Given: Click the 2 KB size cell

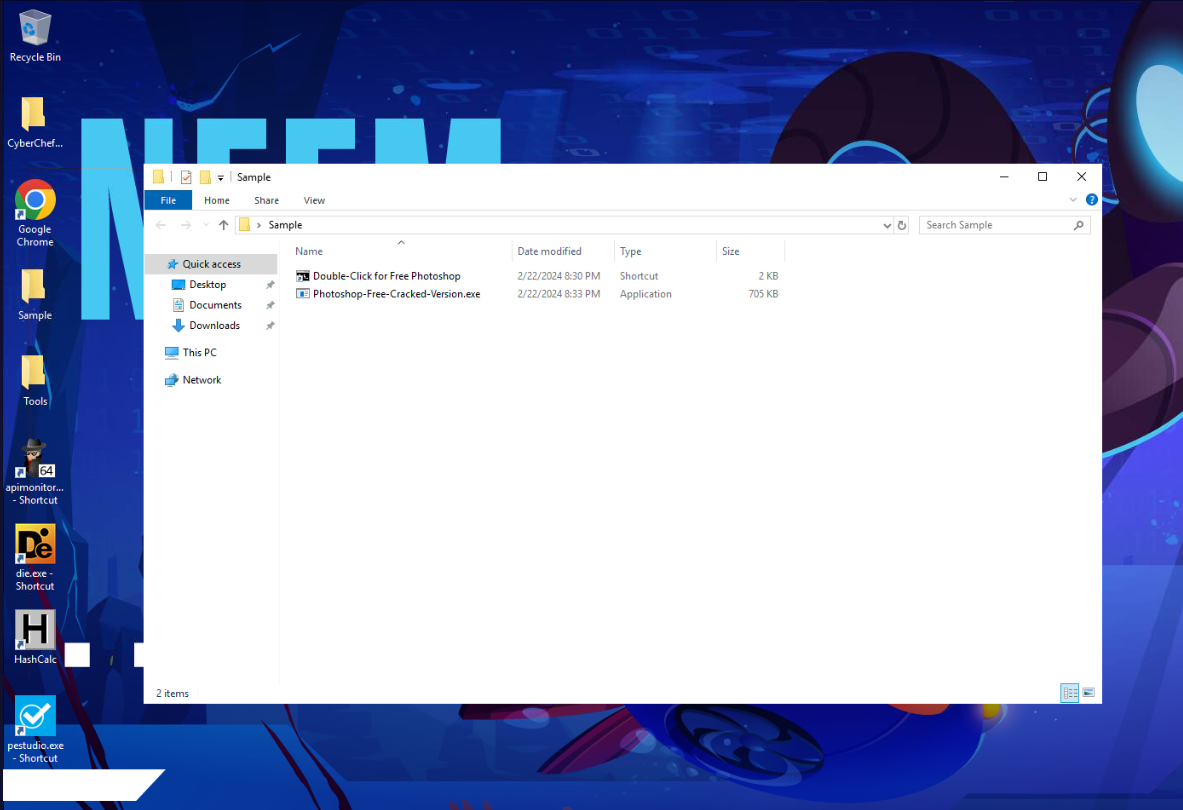Looking at the screenshot, I should tap(768, 276).
